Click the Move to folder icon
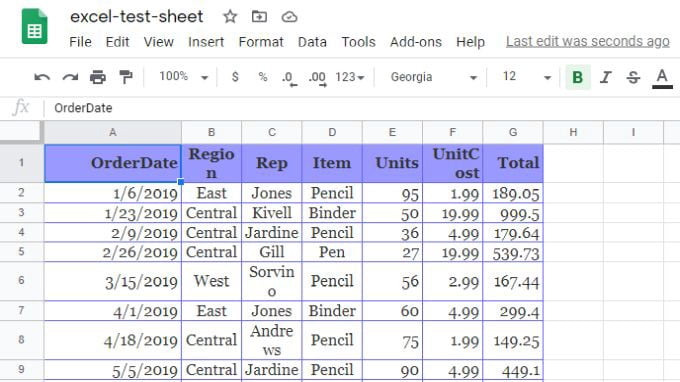 259,17
